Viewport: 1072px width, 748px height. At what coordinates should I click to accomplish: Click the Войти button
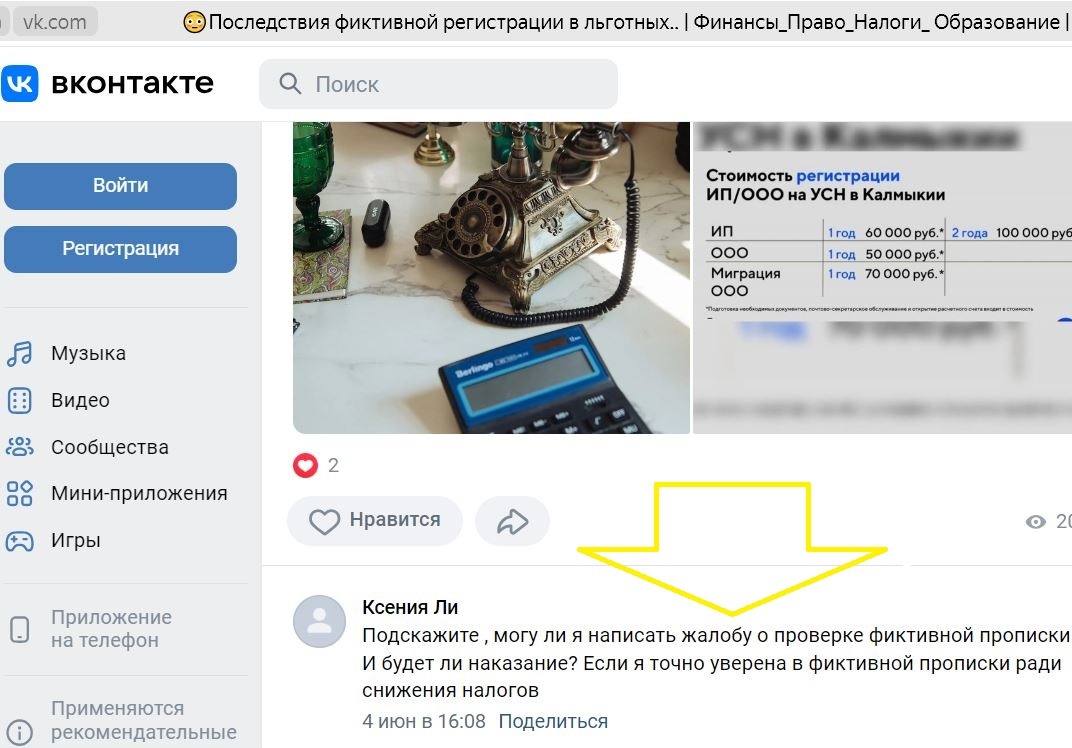120,186
